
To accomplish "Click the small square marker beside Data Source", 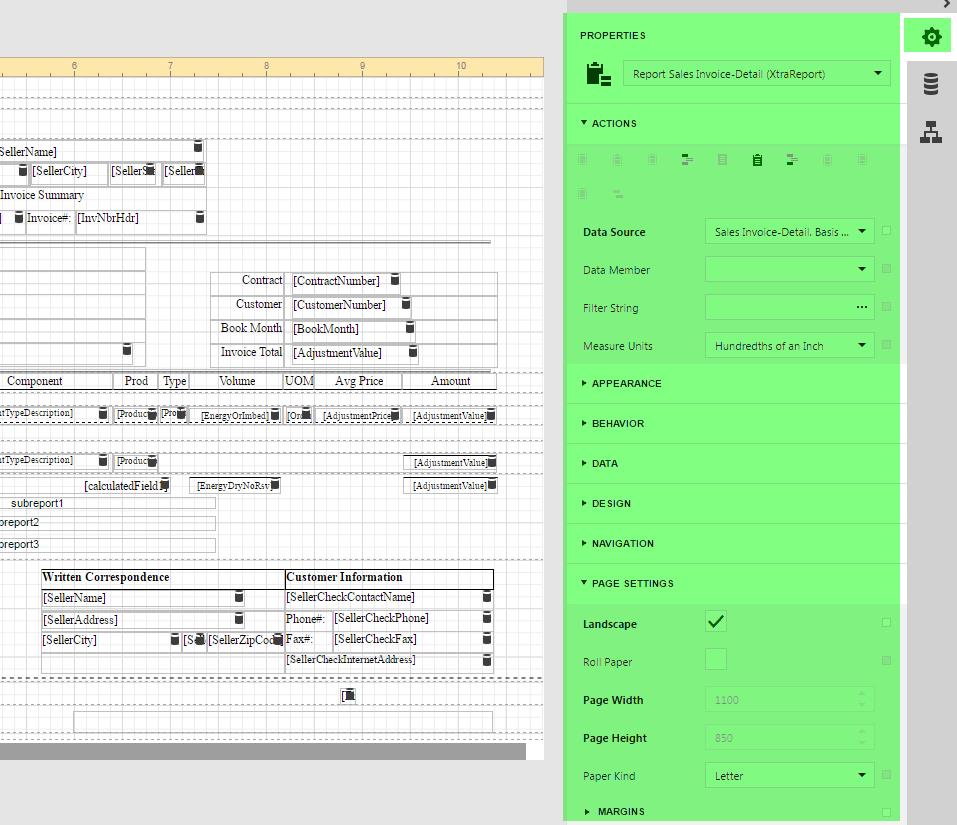I will pos(886,231).
